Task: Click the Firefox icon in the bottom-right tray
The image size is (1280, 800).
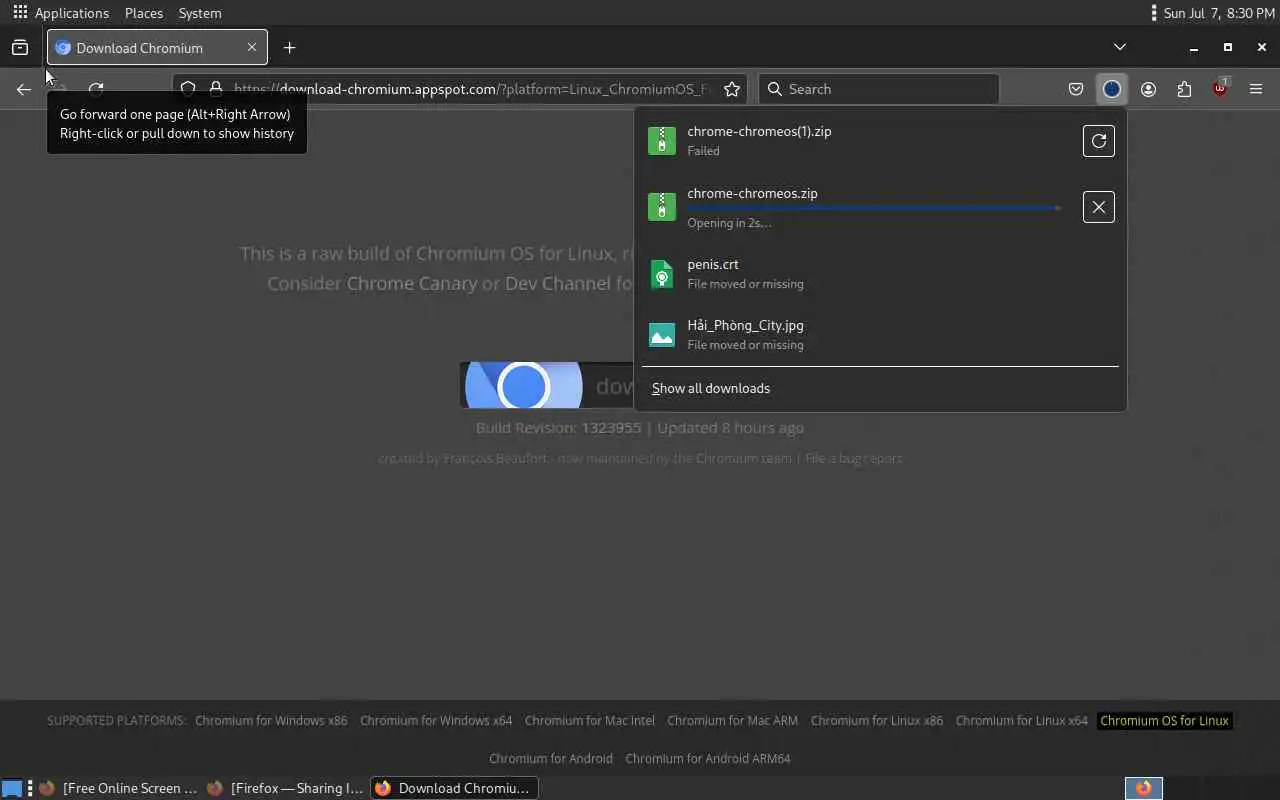Action: click(x=1143, y=788)
